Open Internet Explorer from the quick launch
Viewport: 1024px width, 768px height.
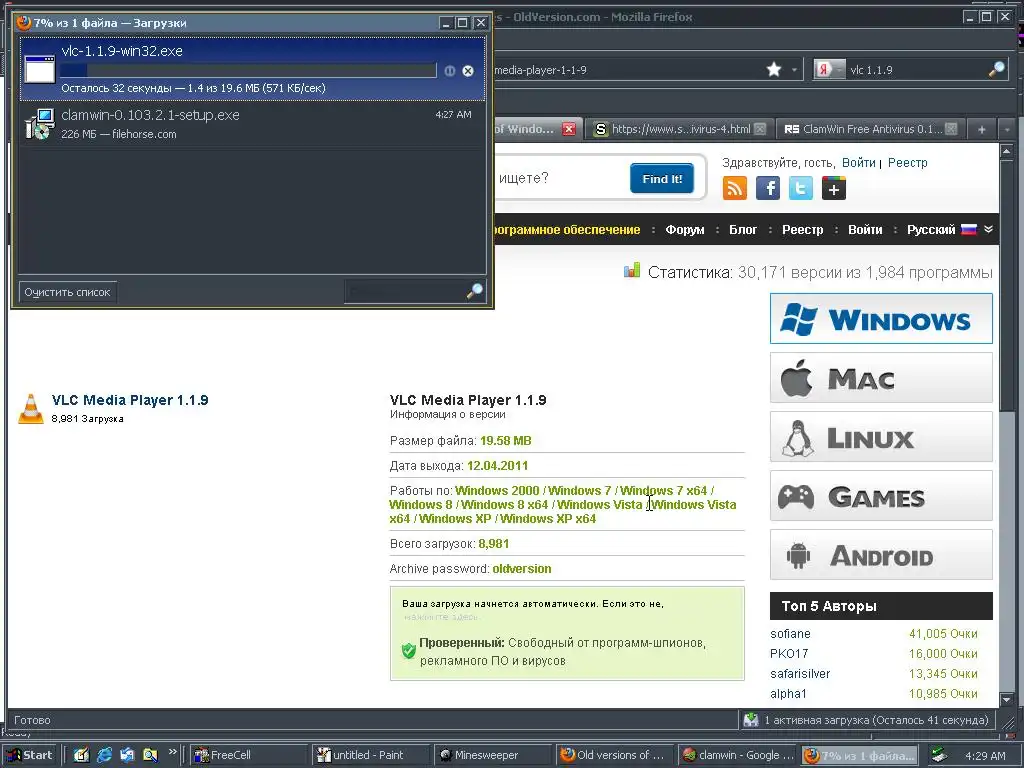[104, 755]
